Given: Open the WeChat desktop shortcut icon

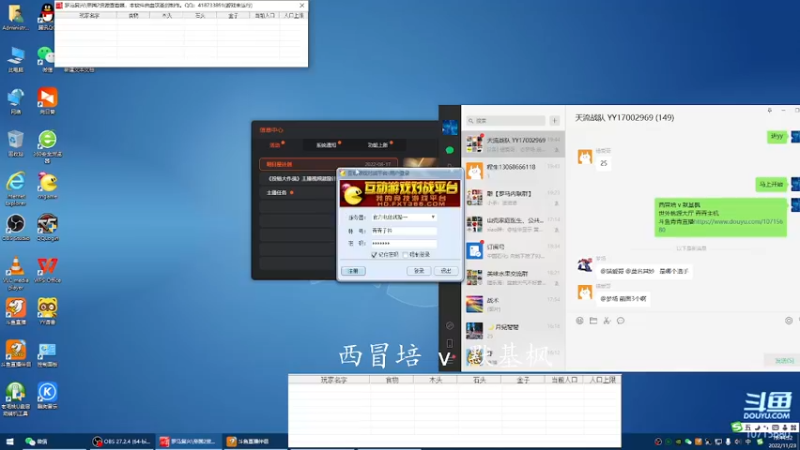Looking at the screenshot, I should click(x=46, y=59).
